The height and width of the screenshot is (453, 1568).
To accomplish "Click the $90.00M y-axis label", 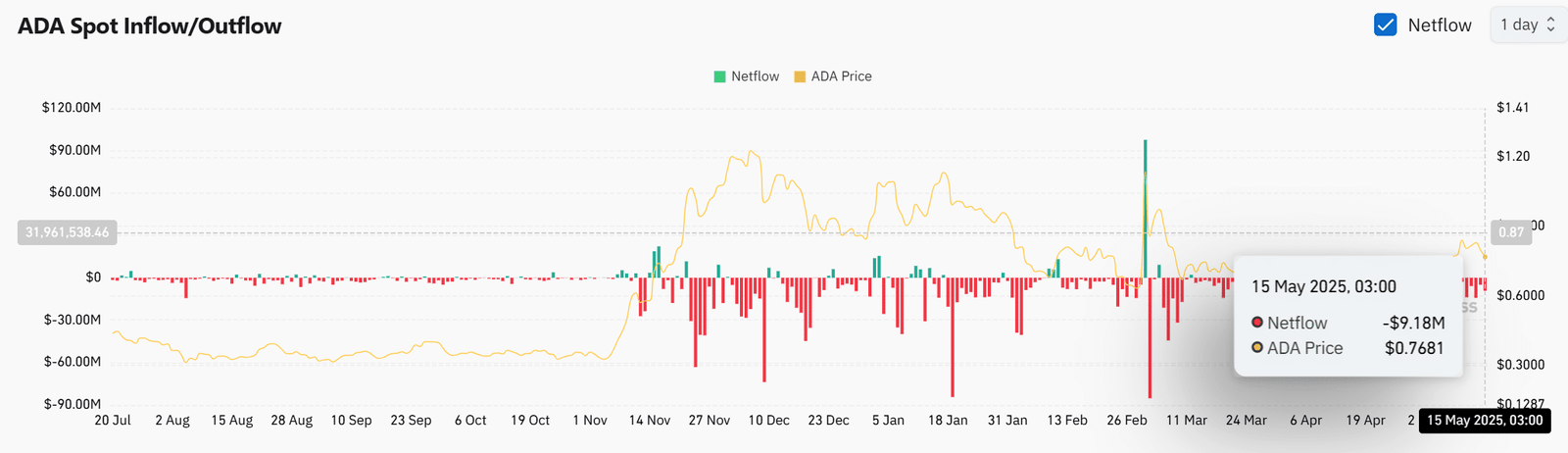I will coord(74,150).
